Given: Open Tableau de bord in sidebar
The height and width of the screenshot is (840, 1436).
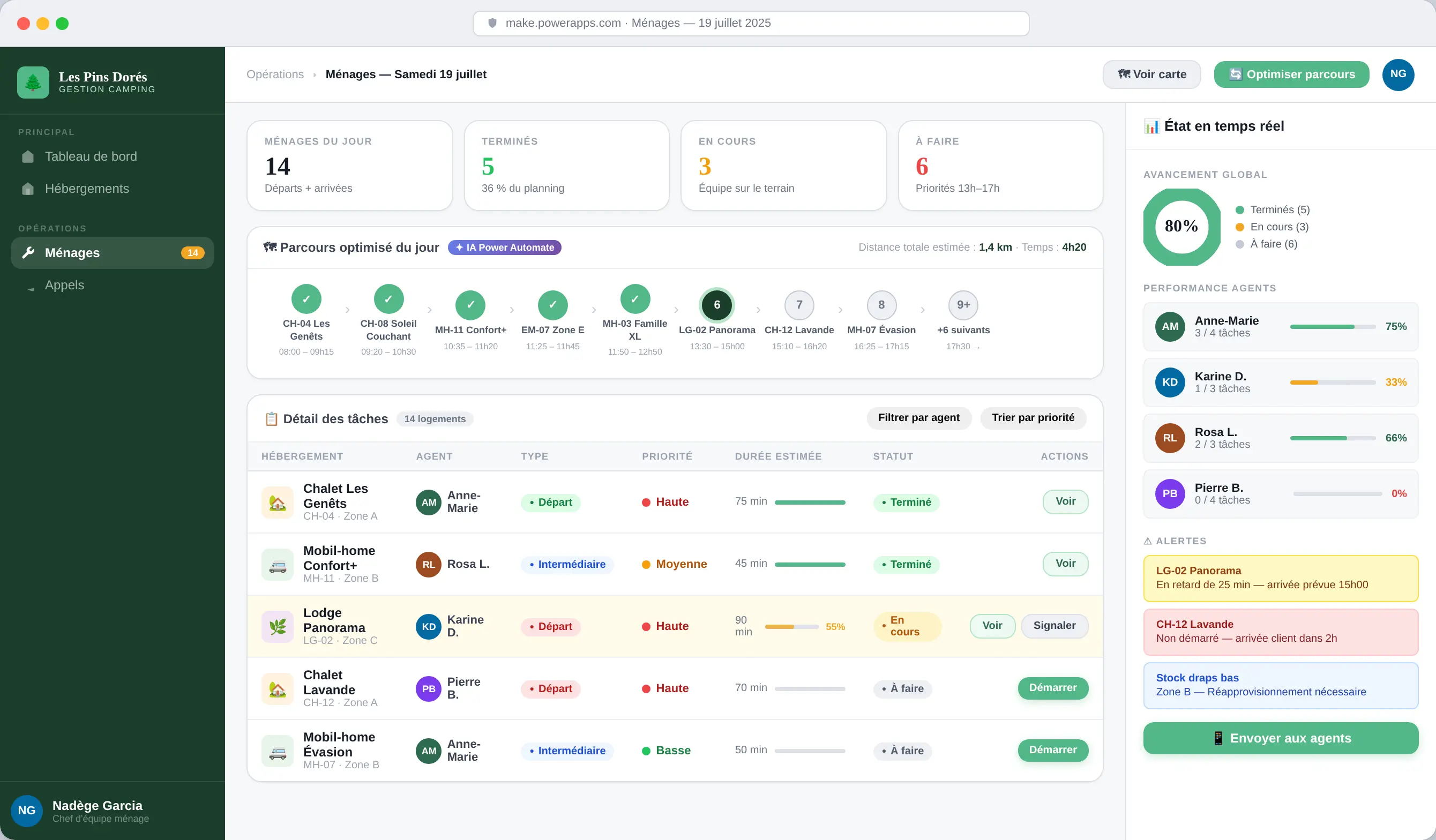Looking at the screenshot, I should [x=113, y=157].
